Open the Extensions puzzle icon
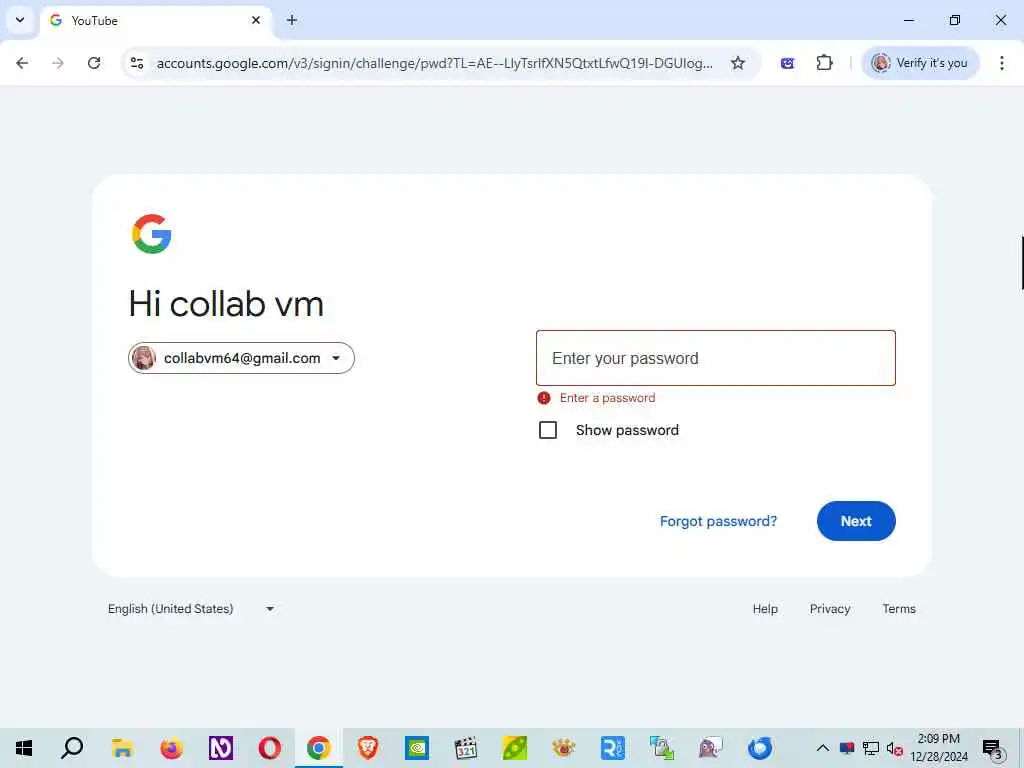The height and width of the screenshot is (768, 1024). click(x=824, y=63)
